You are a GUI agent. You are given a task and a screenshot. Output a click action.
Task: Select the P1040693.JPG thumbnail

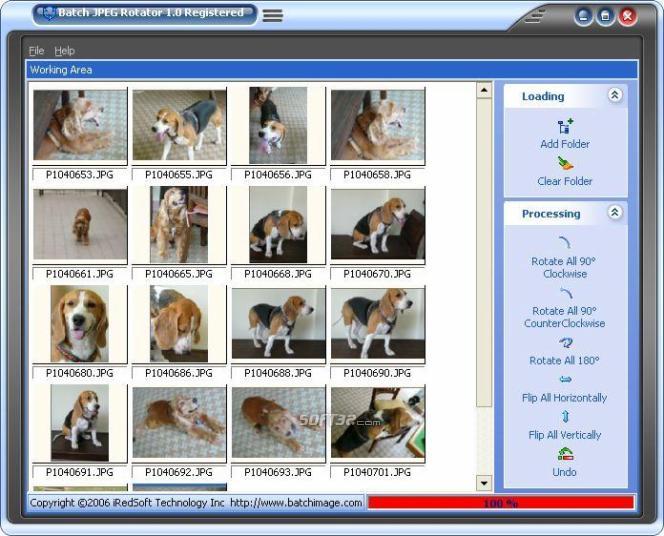tap(278, 423)
